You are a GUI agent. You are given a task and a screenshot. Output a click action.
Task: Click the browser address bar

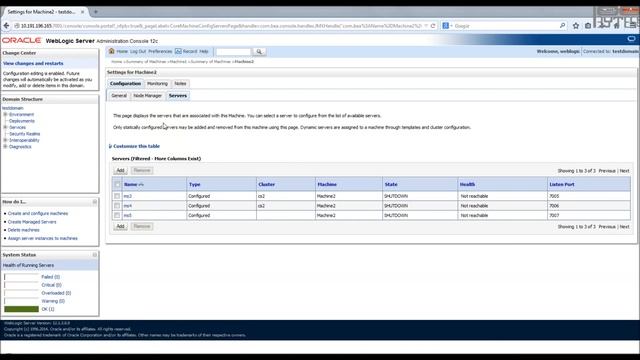pyautogui.click(x=220, y=26)
